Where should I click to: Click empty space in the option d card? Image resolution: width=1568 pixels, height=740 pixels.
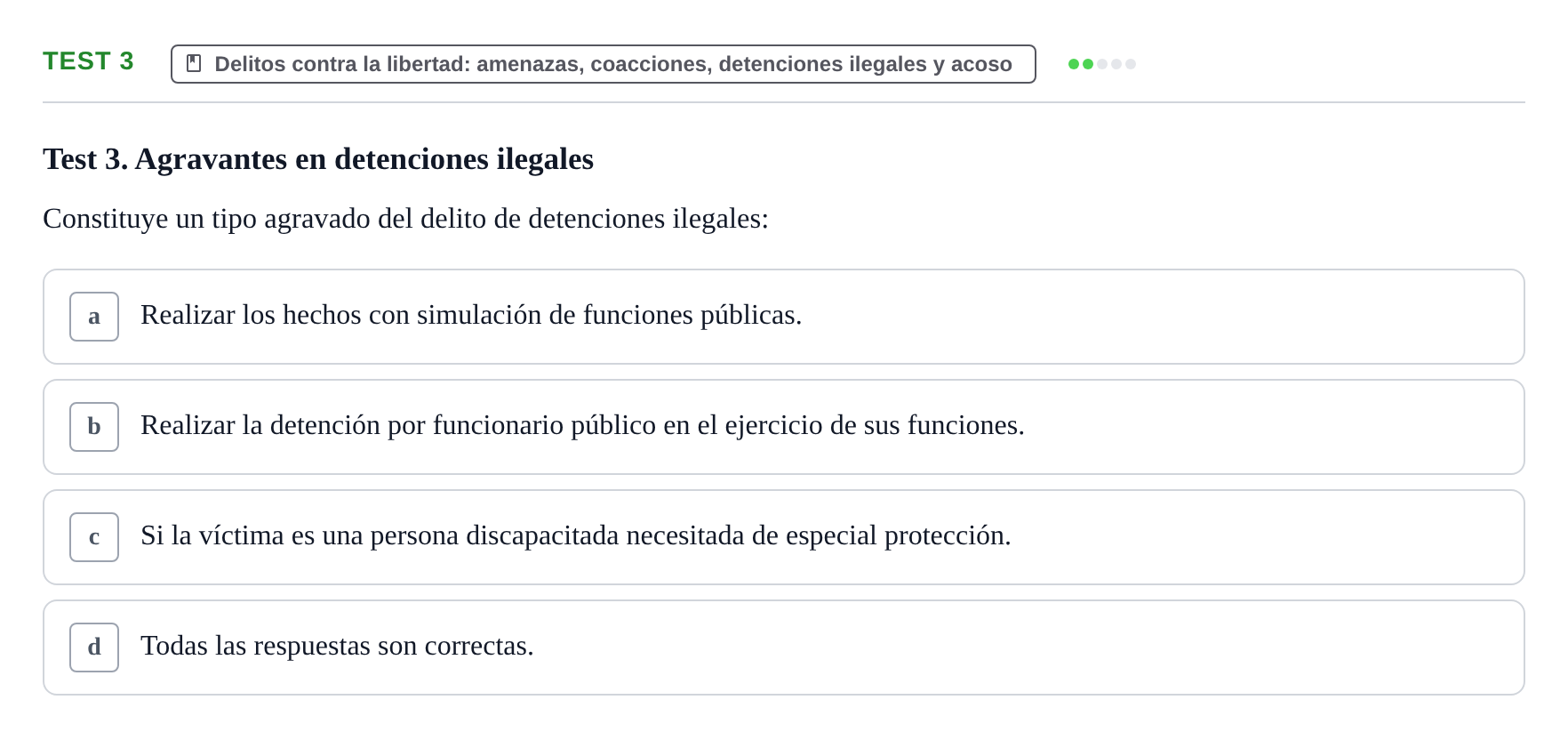coord(1022,647)
